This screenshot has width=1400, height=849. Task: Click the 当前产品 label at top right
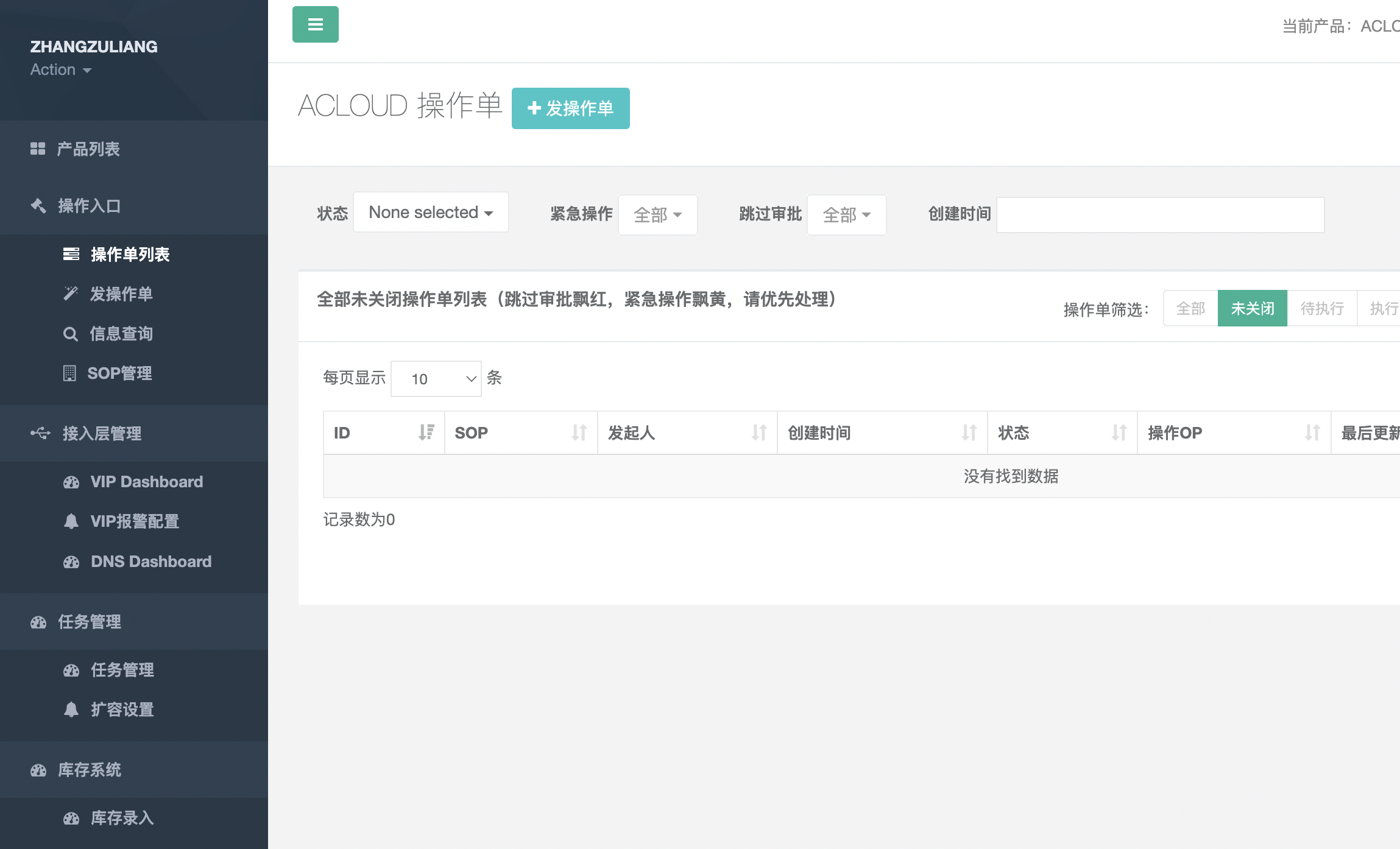click(x=1317, y=26)
